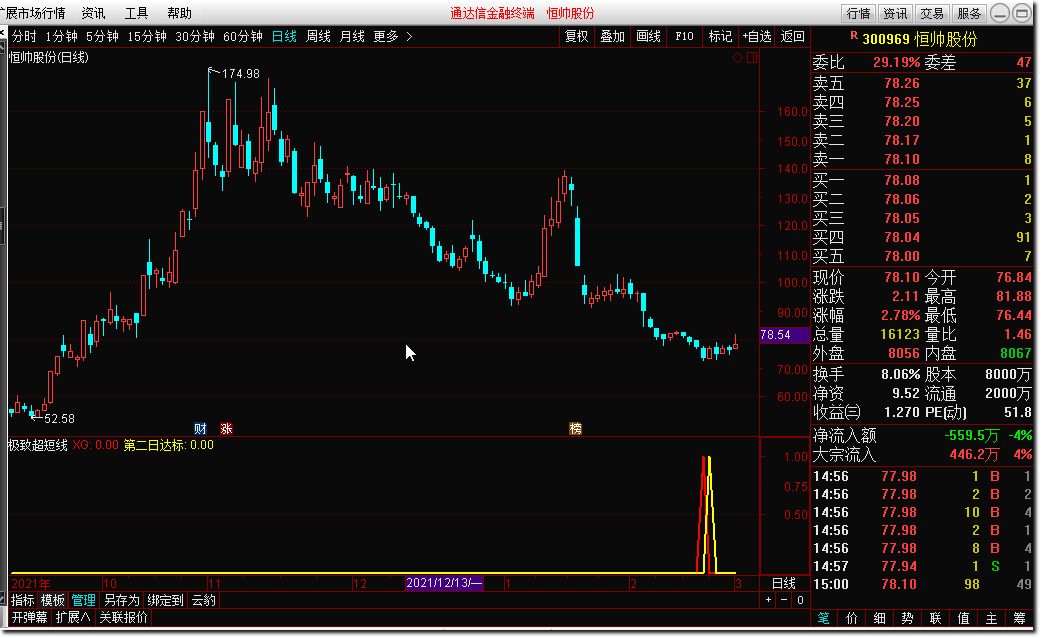Open the 工具 menu
Screen dimensions: 1042x638
coord(136,13)
